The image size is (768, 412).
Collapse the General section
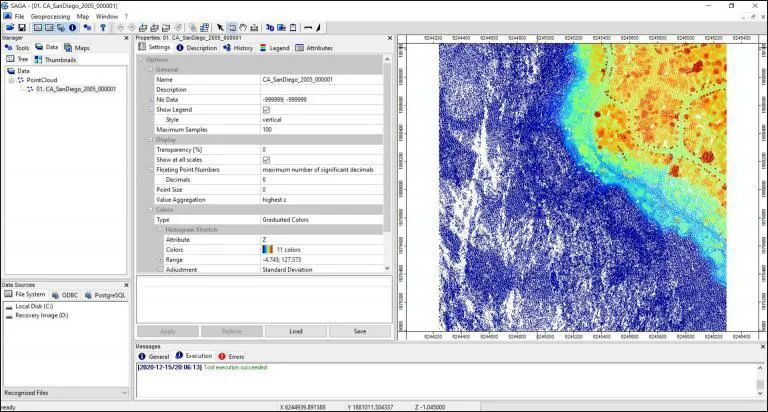click(151, 70)
